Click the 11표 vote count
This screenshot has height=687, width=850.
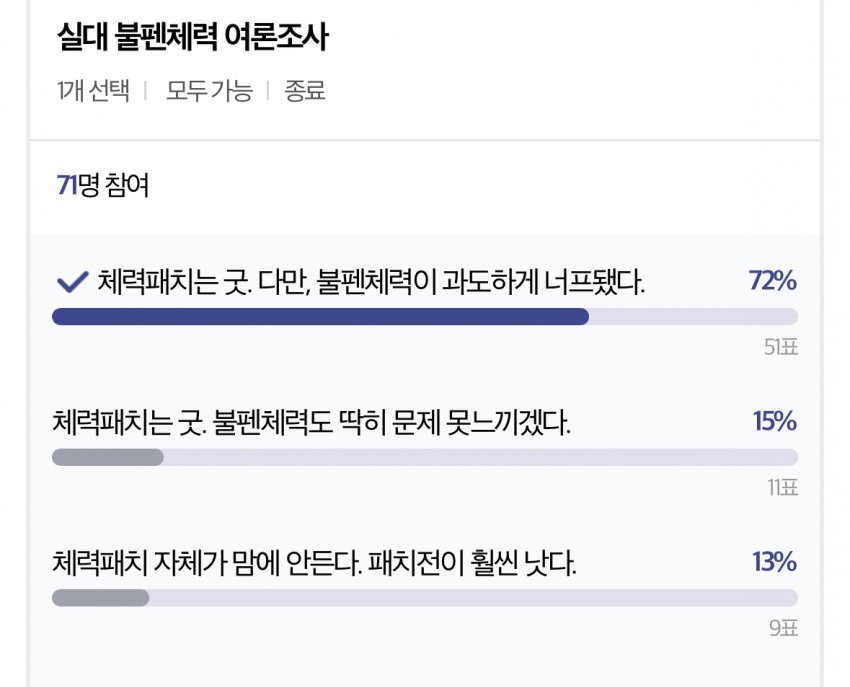click(782, 488)
